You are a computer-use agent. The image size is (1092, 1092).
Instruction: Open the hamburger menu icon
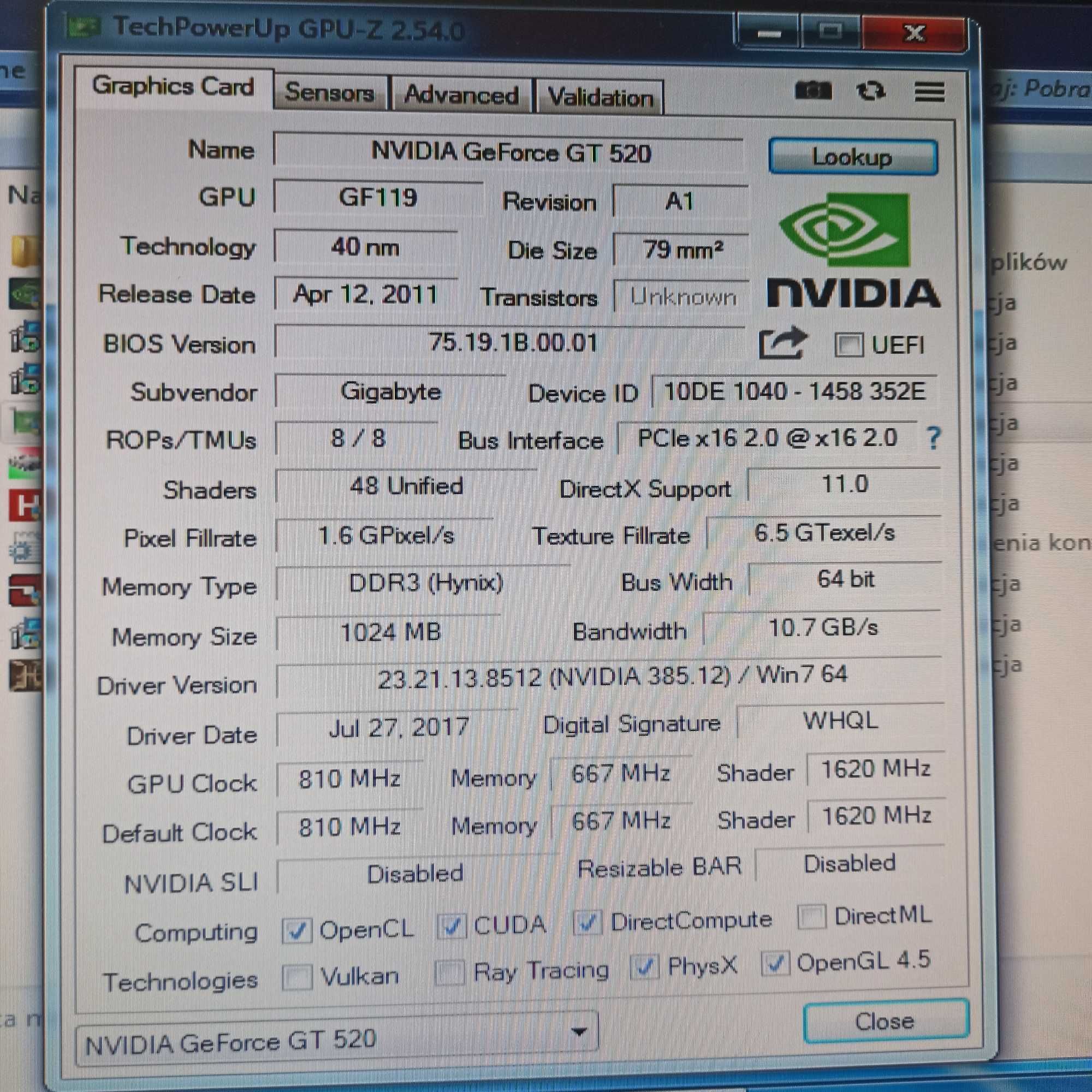point(929,91)
